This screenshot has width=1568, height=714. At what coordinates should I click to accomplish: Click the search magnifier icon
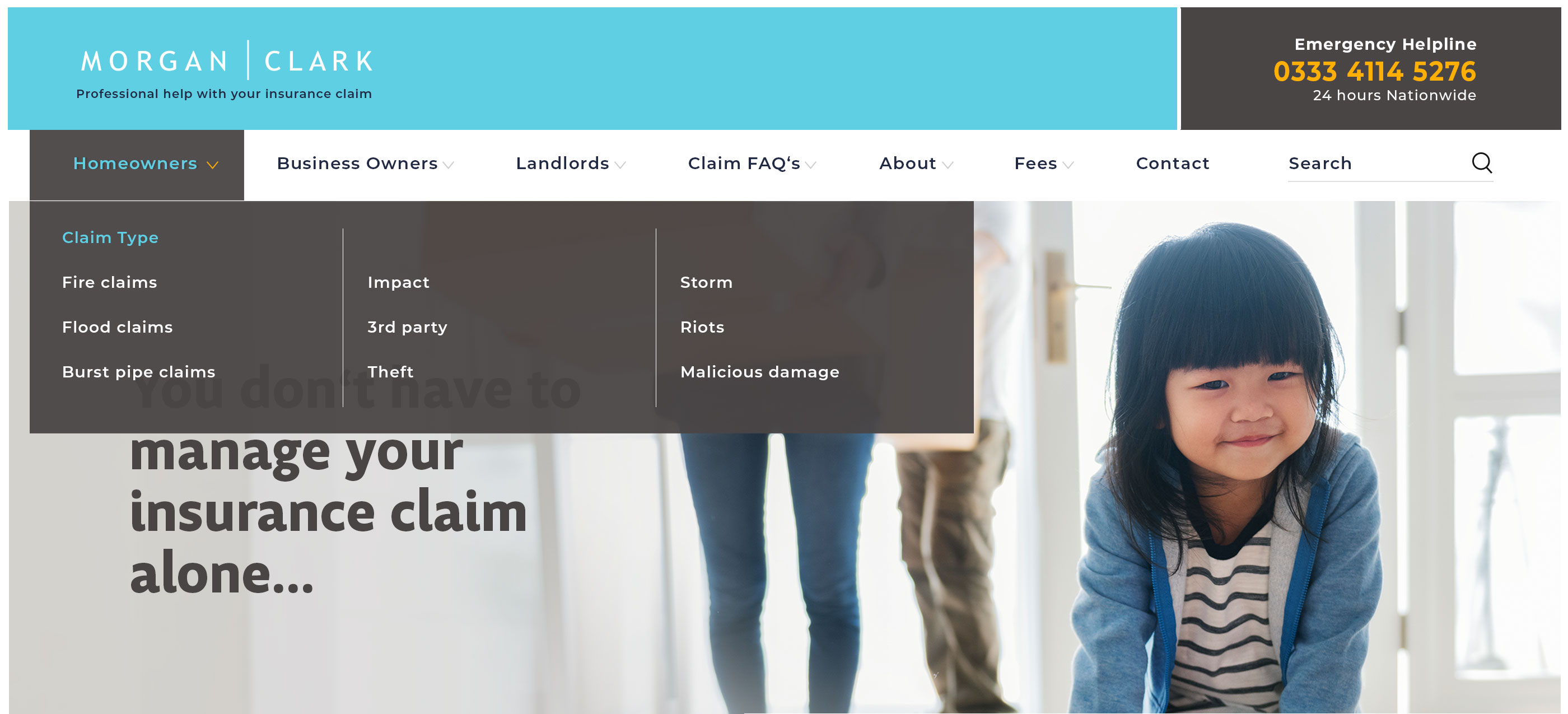1482,163
